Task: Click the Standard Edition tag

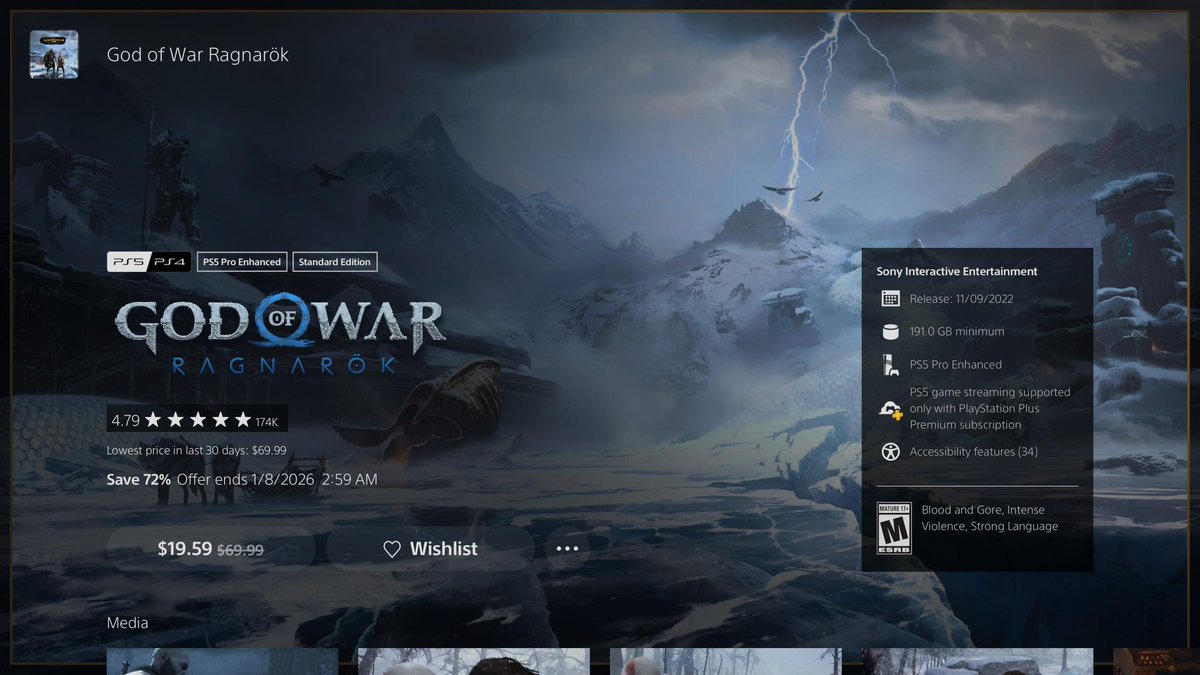Action: 334,262
